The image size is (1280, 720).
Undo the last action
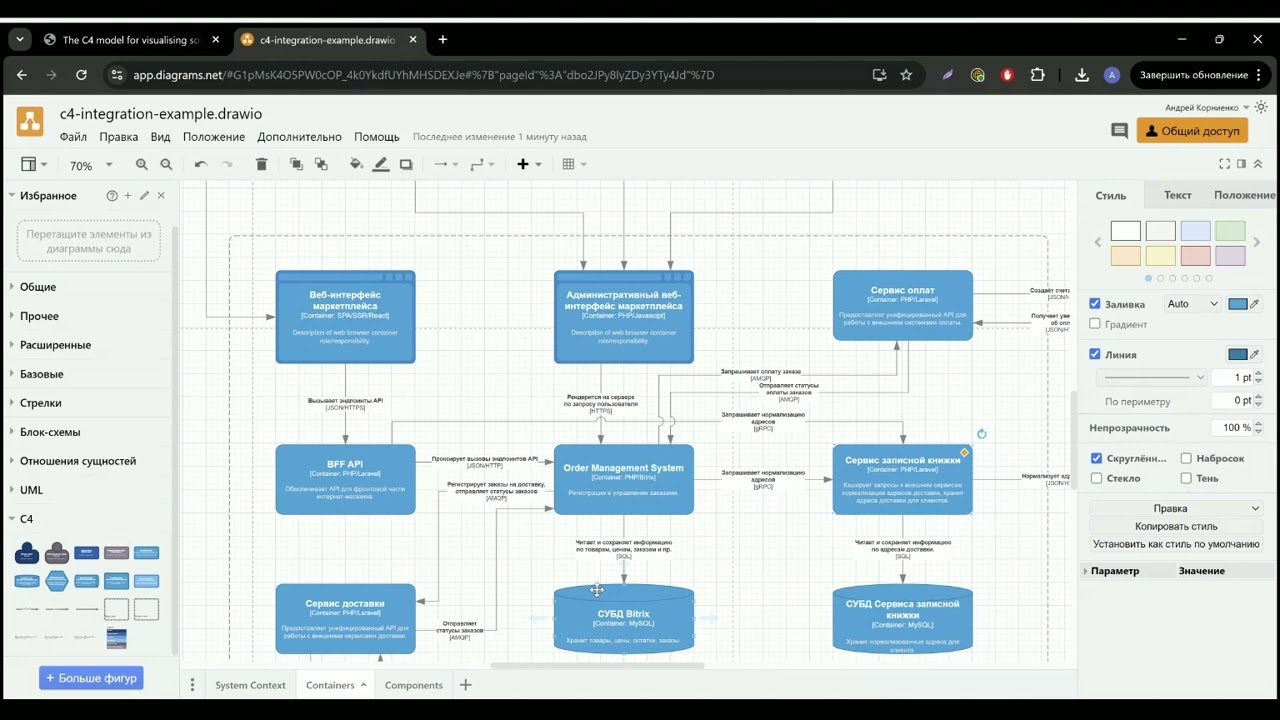coord(201,165)
